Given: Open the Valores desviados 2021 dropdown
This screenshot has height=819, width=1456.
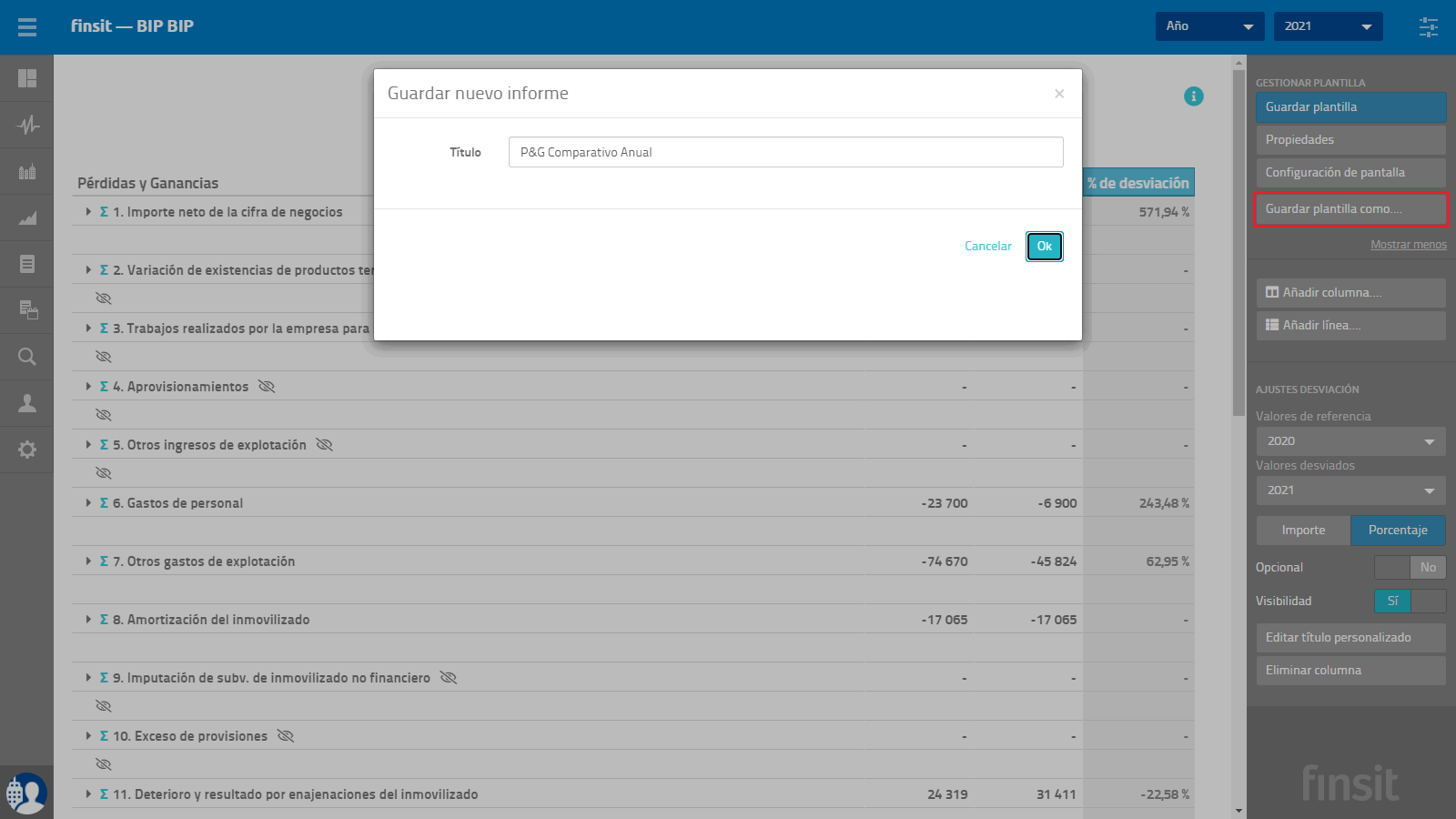Looking at the screenshot, I should pyautogui.click(x=1350, y=490).
